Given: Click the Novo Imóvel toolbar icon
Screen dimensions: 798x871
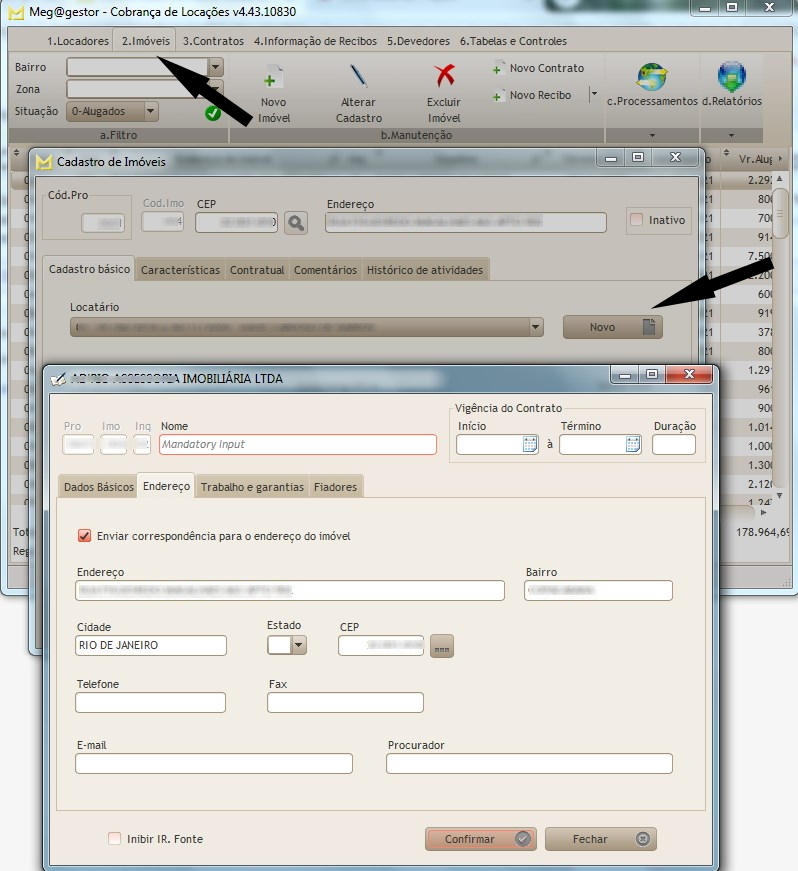Looking at the screenshot, I should click(x=273, y=78).
